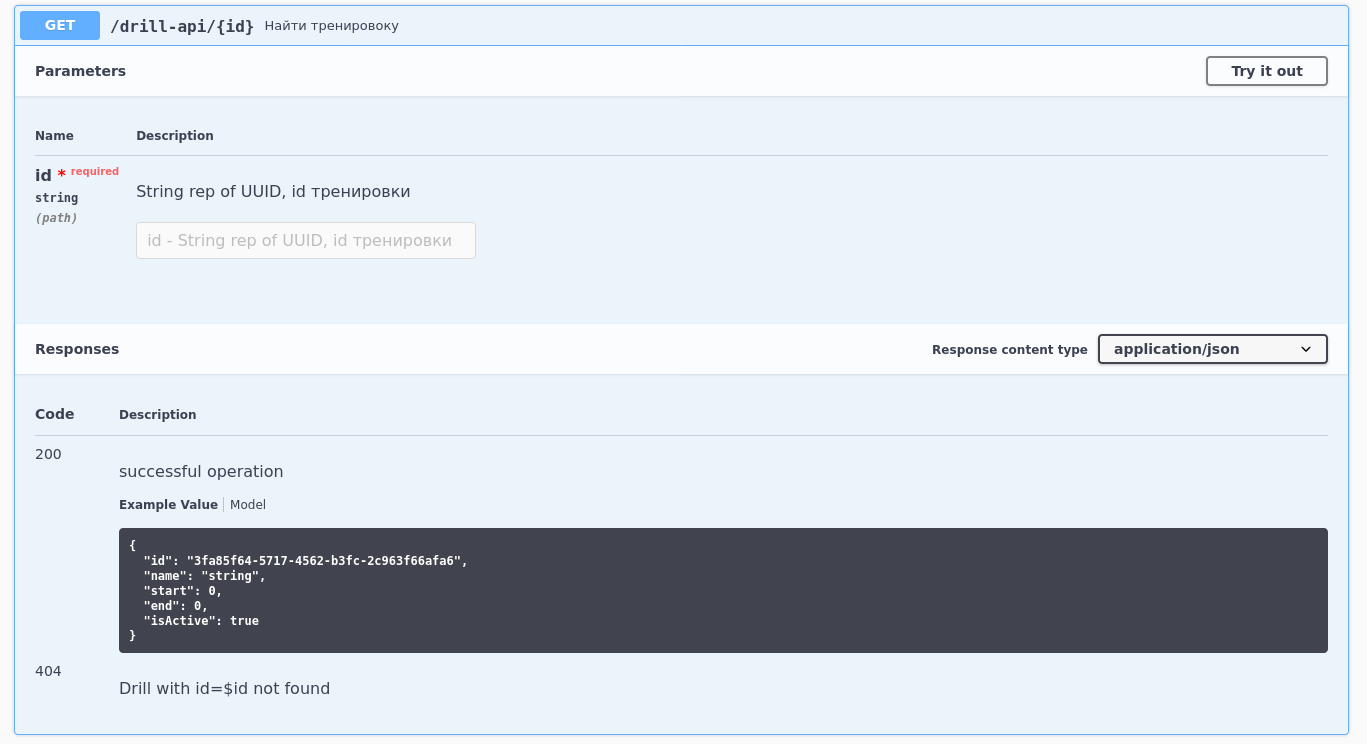Viewport: 1367px width, 744px height.
Task: Click the red 'required' marker
Action: click(94, 172)
